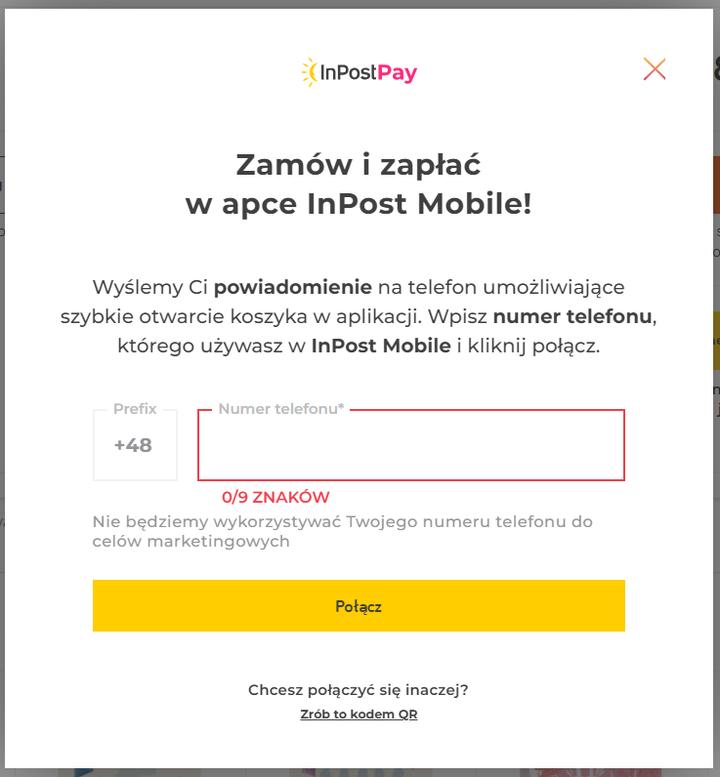Select the +48 prefix field
Viewport: 720px width, 777px height.
[134, 446]
